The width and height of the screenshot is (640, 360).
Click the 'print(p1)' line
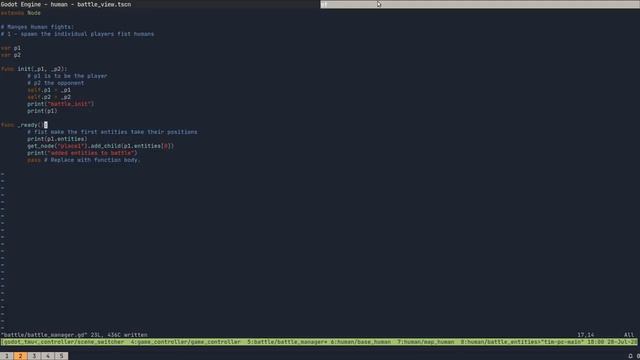click(x=42, y=111)
